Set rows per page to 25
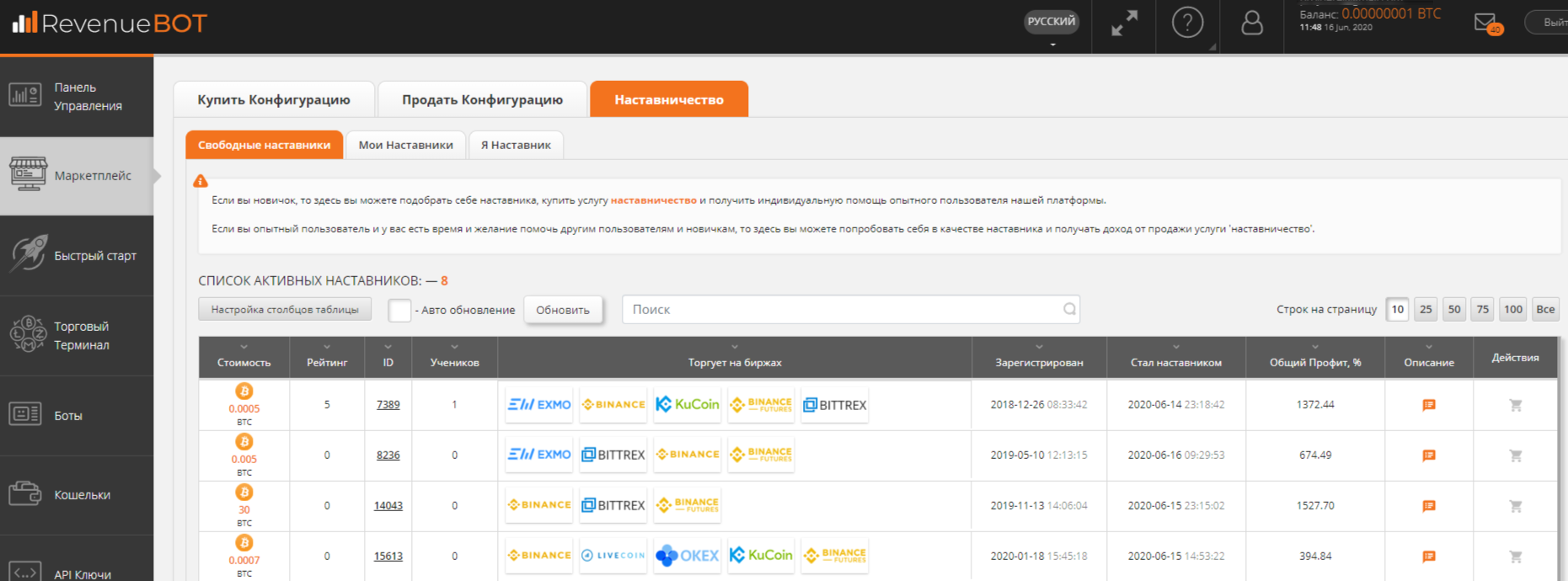The width and height of the screenshot is (1568, 581). 1426,309
